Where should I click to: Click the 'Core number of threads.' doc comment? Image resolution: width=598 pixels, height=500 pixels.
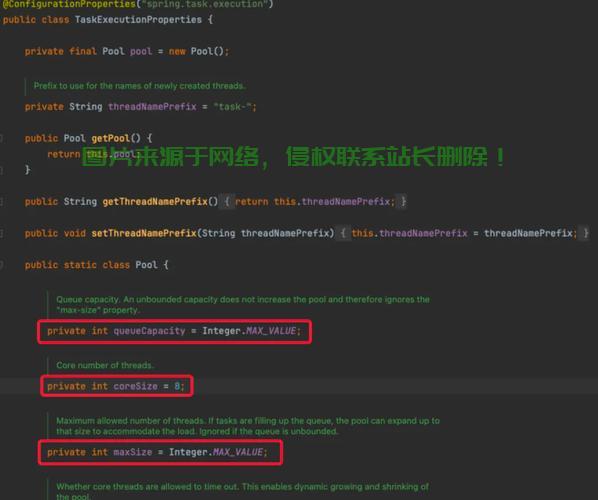point(105,365)
